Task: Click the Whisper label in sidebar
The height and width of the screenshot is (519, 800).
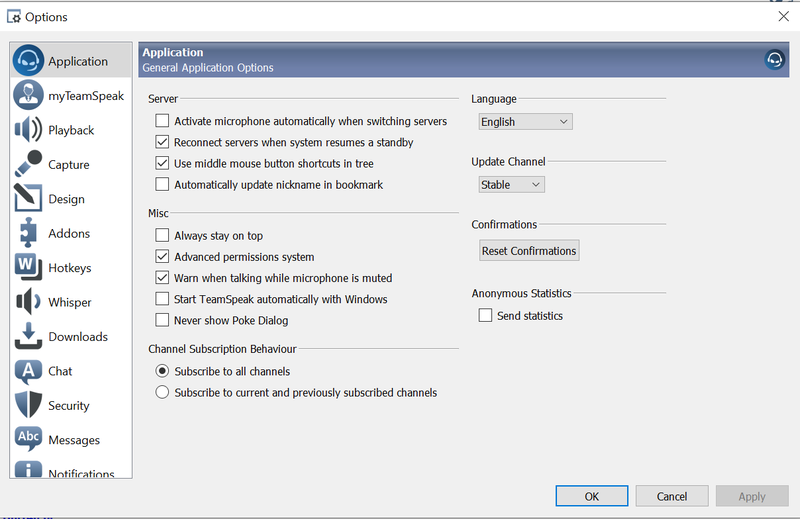Action: coord(70,302)
